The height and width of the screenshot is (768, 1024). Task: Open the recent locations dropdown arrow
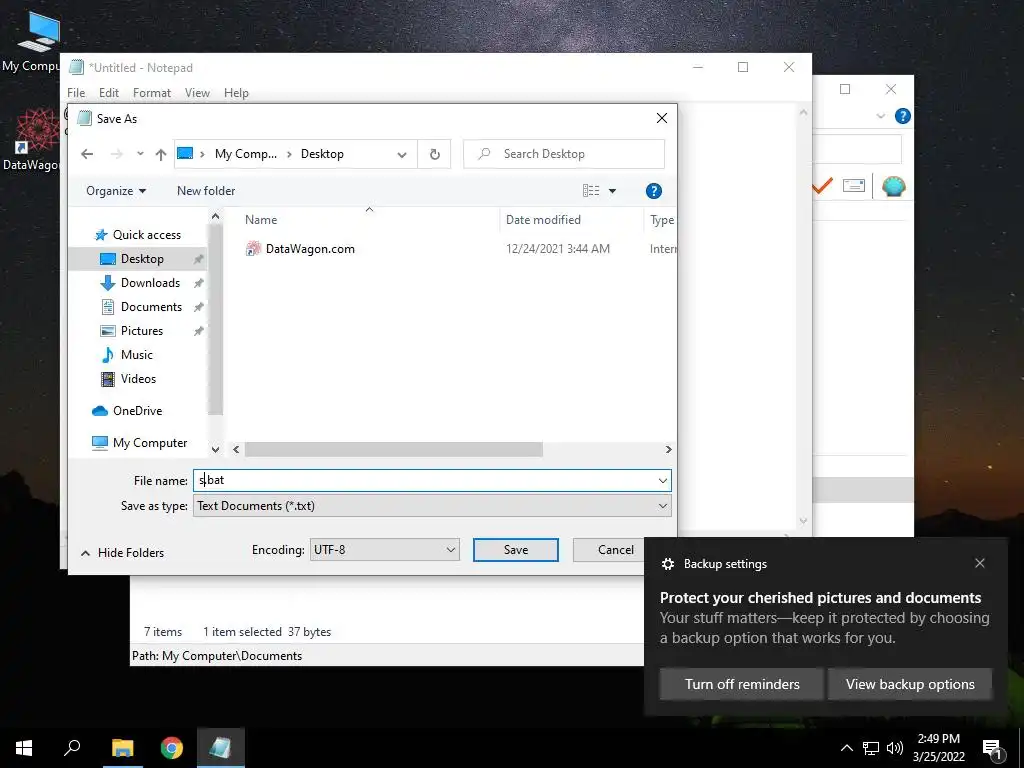point(140,154)
